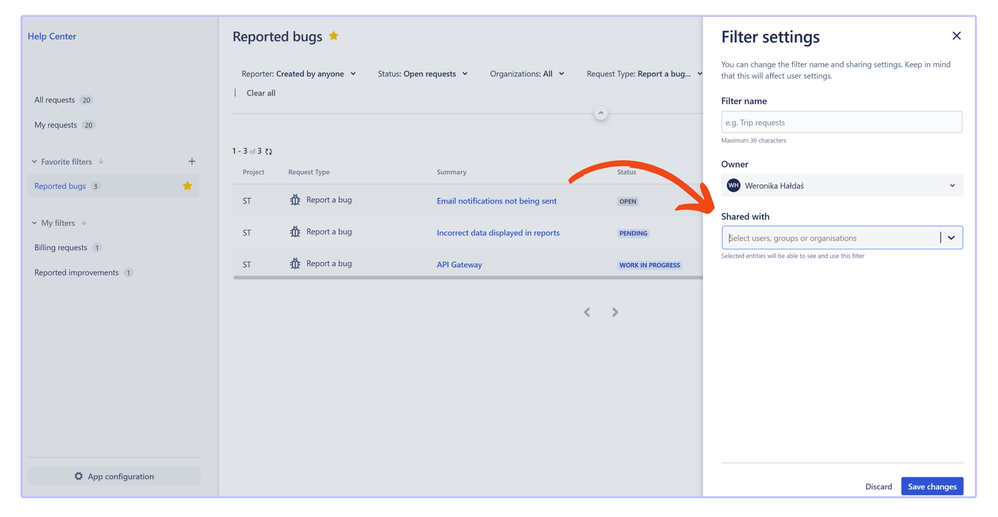Open the Reporter filter dropdown
Image resolution: width=998 pixels, height=517 pixels.
coord(298,74)
